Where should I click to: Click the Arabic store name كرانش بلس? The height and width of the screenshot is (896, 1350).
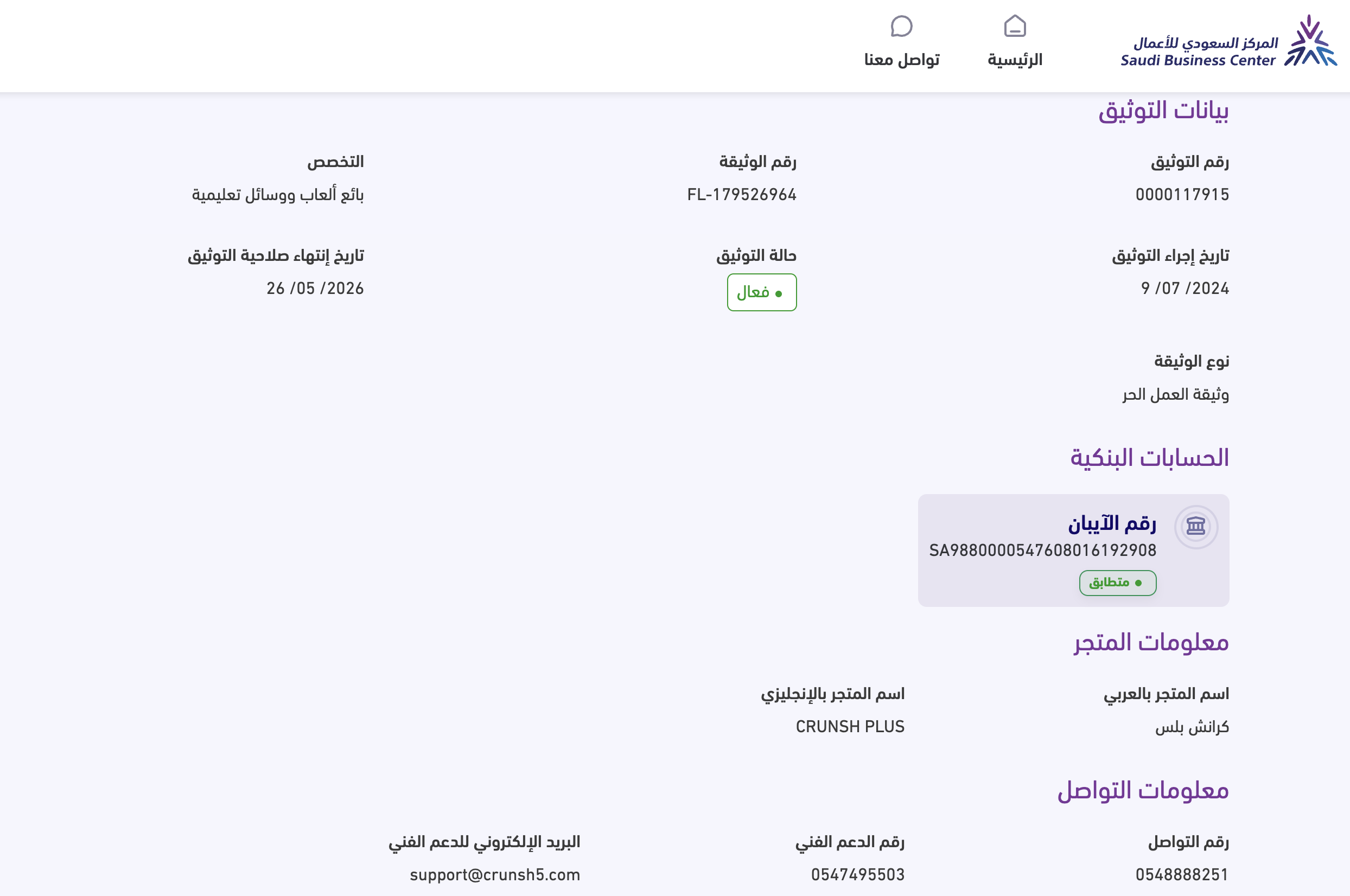tap(1192, 727)
